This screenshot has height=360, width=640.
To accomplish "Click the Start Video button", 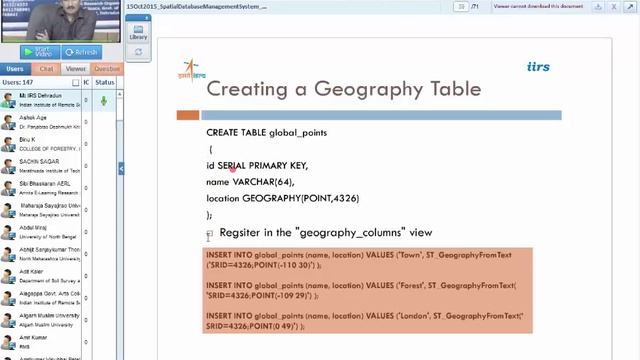I will pyautogui.click(x=40, y=52).
